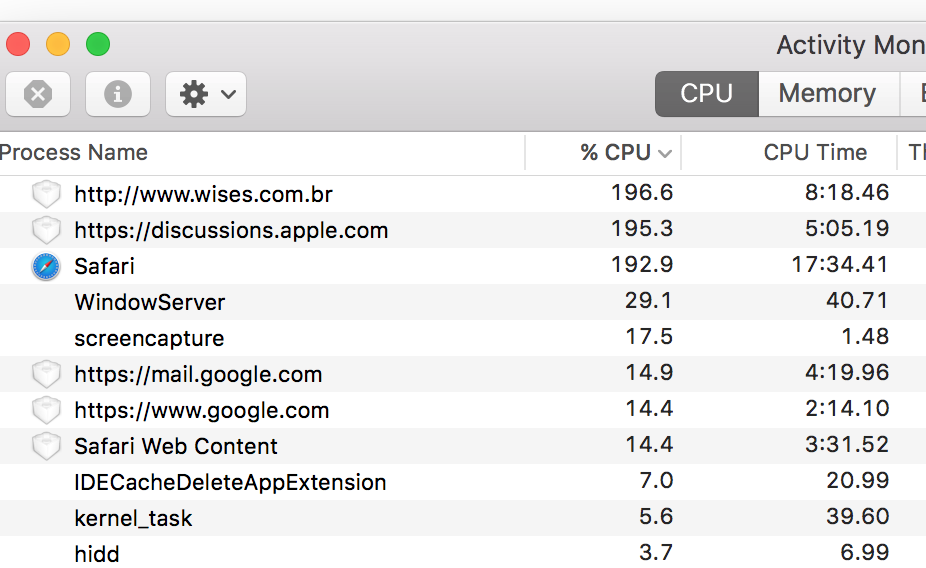Switch to the Memory tab
926x568 pixels.
tap(827, 94)
